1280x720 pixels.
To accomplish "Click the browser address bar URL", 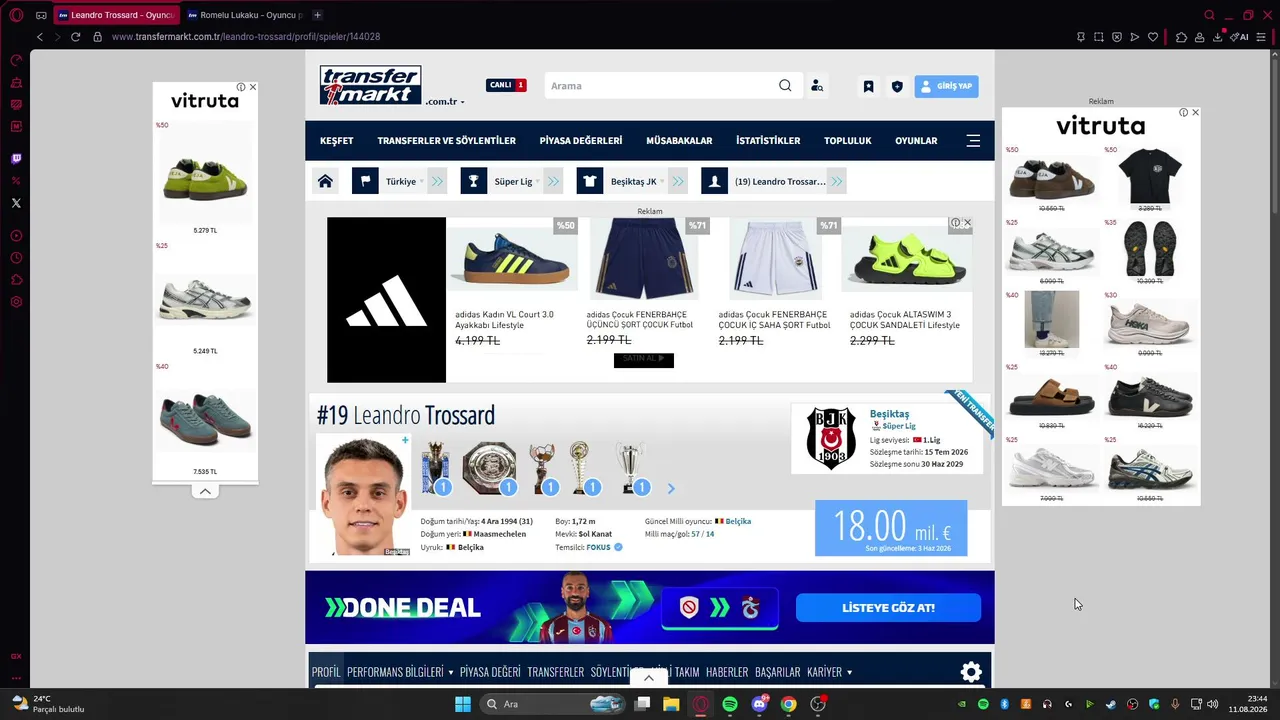I will [246, 37].
